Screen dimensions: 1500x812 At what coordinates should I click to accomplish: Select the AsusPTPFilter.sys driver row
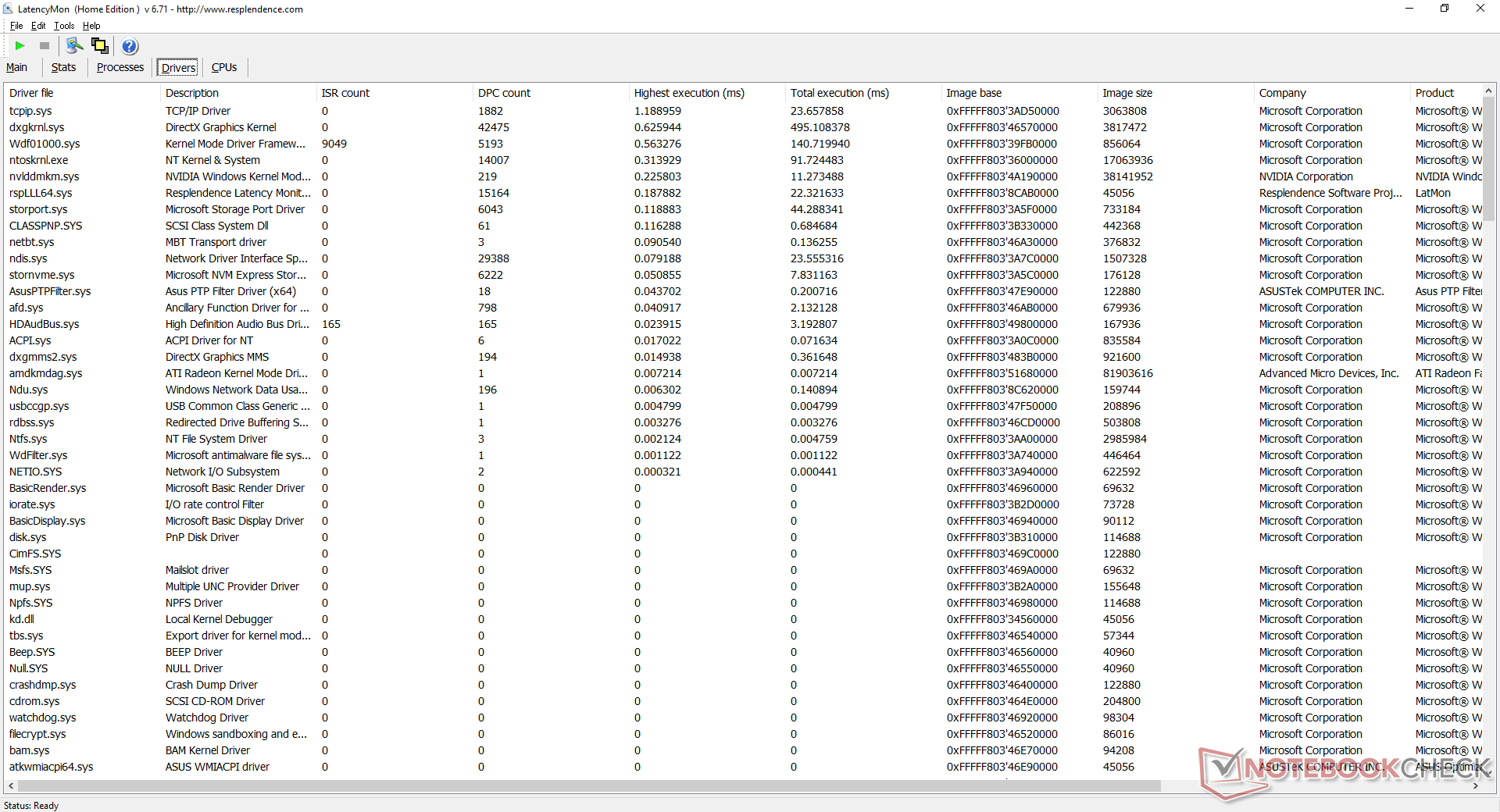coord(743,291)
